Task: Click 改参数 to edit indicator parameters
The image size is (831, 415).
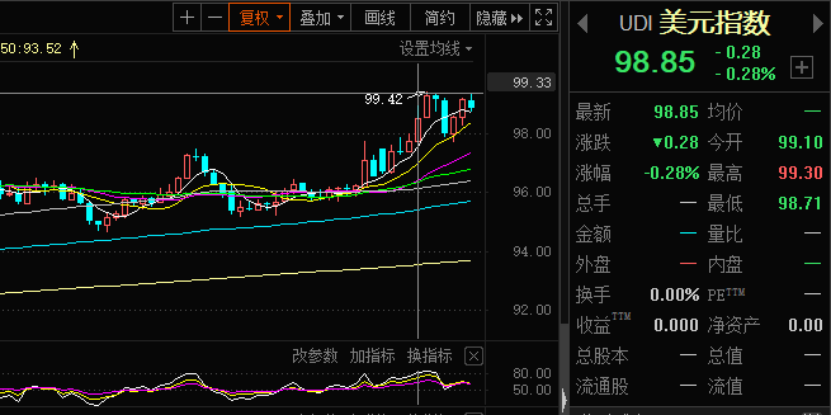Action: tap(315, 356)
